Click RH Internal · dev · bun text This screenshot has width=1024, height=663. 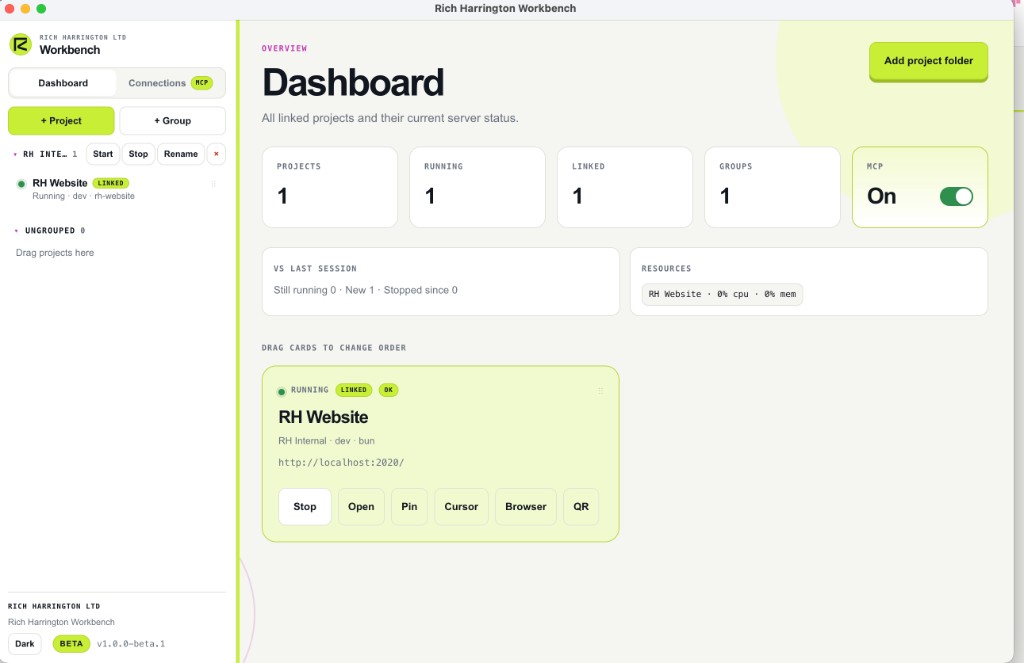tap(327, 441)
